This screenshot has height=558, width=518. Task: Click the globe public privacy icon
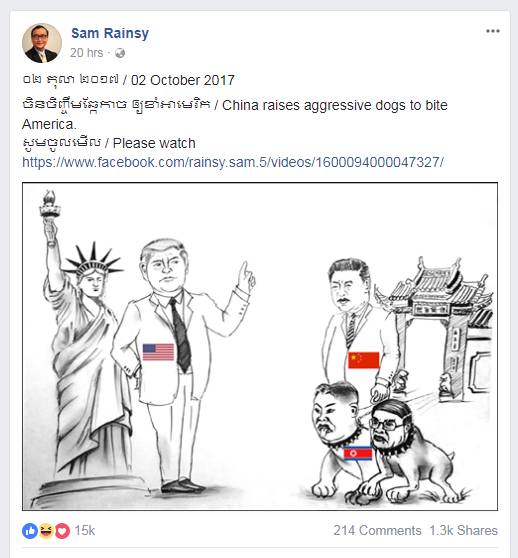coord(120,53)
